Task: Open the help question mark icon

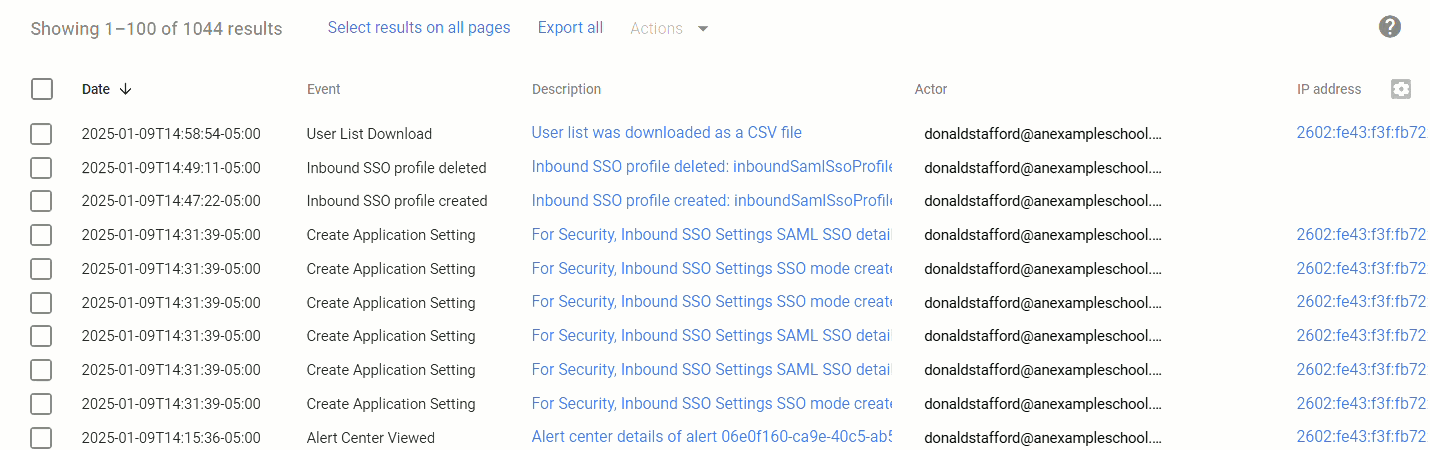Action: 1389,27
